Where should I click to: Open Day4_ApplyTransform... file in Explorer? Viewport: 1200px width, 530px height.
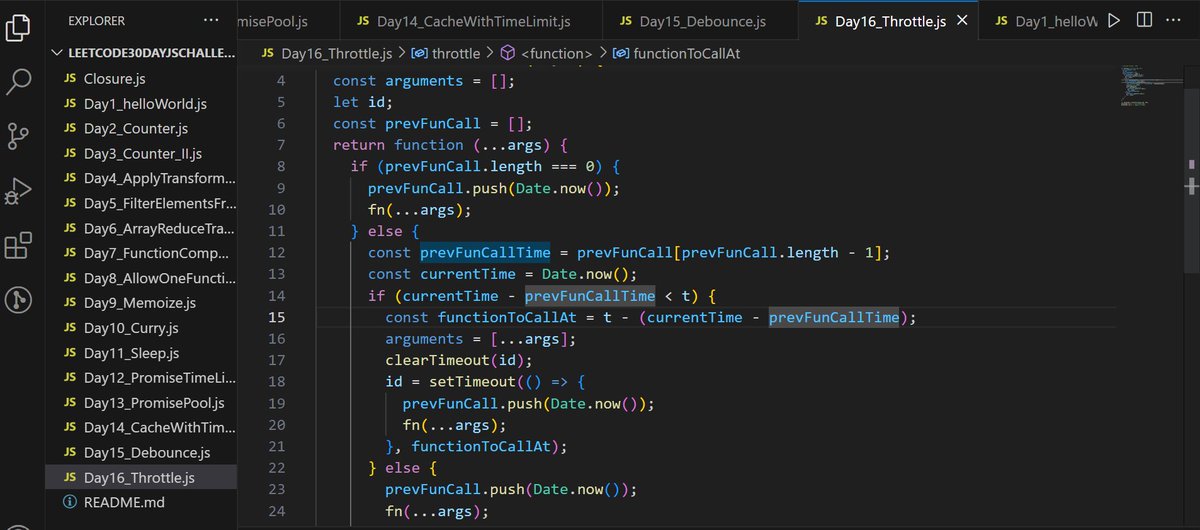click(141, 179)
